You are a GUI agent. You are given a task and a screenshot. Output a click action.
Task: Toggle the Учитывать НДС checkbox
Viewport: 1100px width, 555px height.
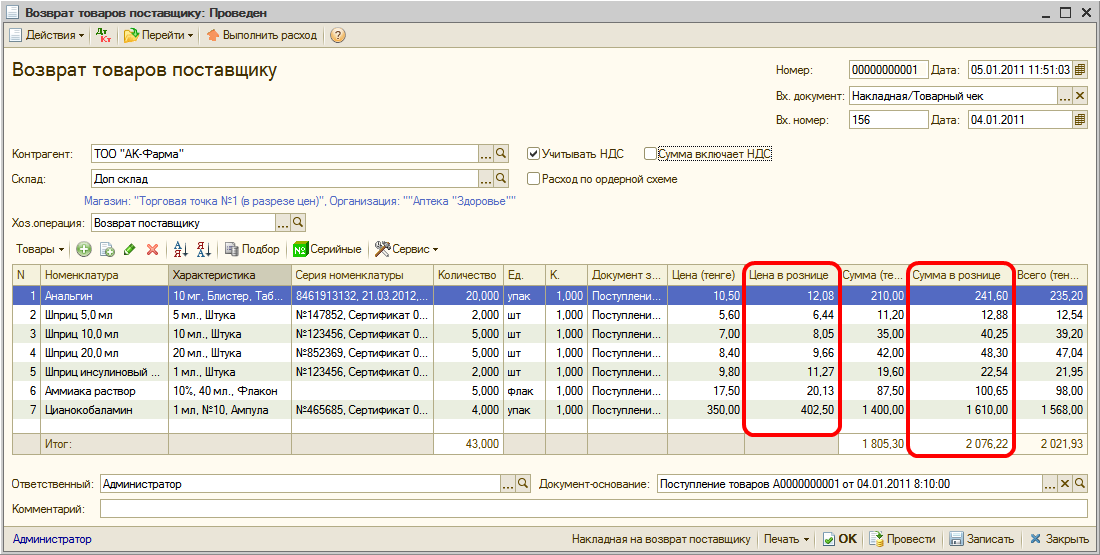[x=534, y=154]
